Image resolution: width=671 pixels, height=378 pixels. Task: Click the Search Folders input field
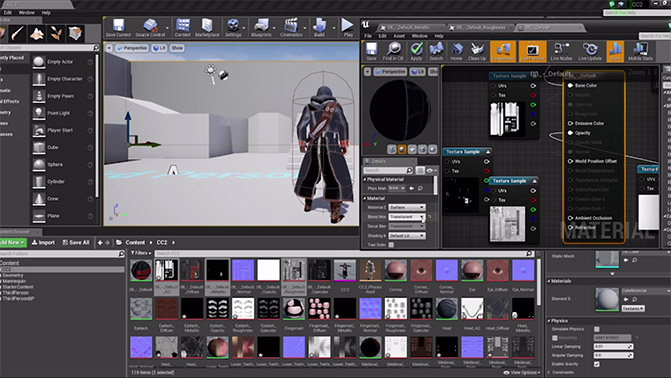click(x=60, y=254)
